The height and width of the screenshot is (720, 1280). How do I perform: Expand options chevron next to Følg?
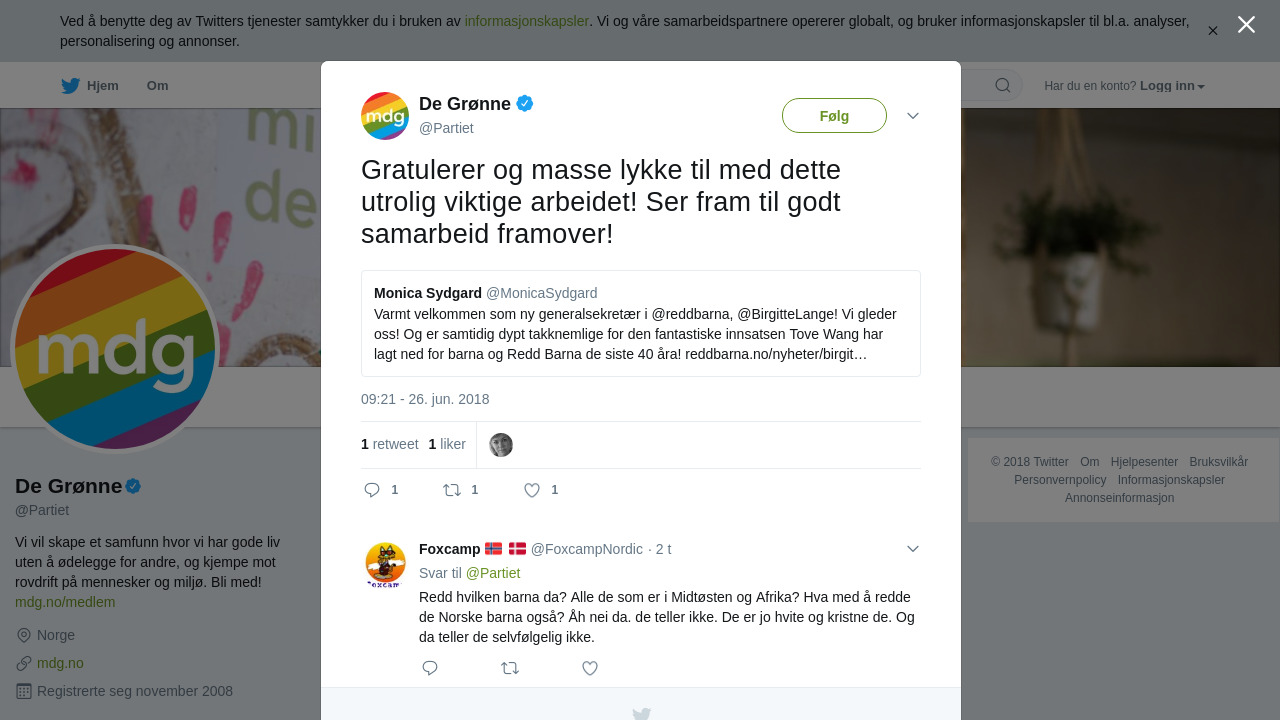pyautogui.click(x=913, y=116)
